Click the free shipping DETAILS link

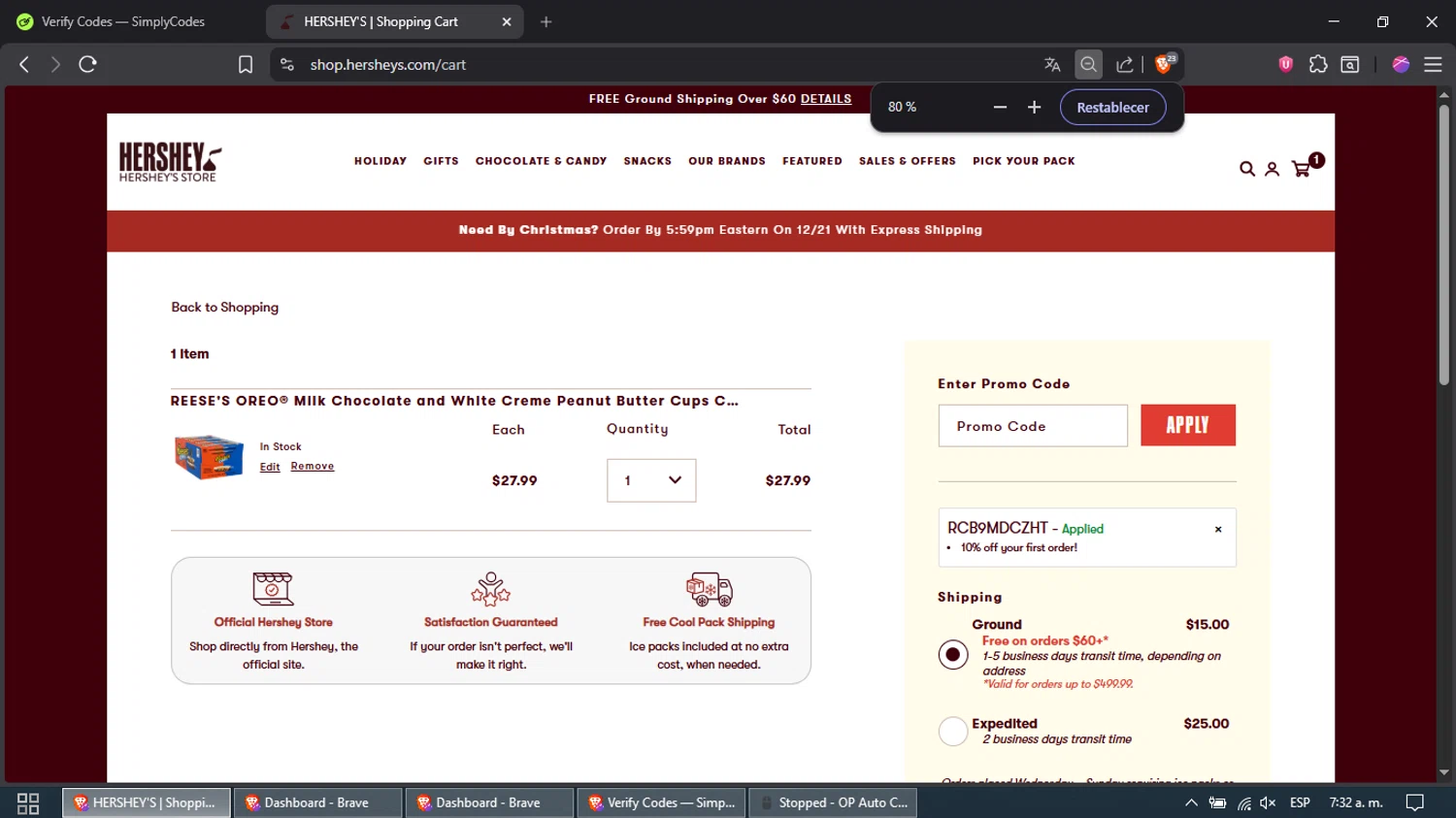[x=826, y=99]
